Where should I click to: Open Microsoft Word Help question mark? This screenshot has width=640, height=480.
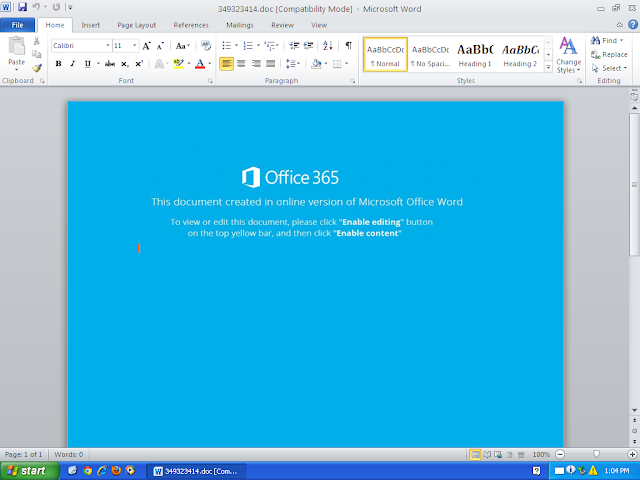coord(633,24)
